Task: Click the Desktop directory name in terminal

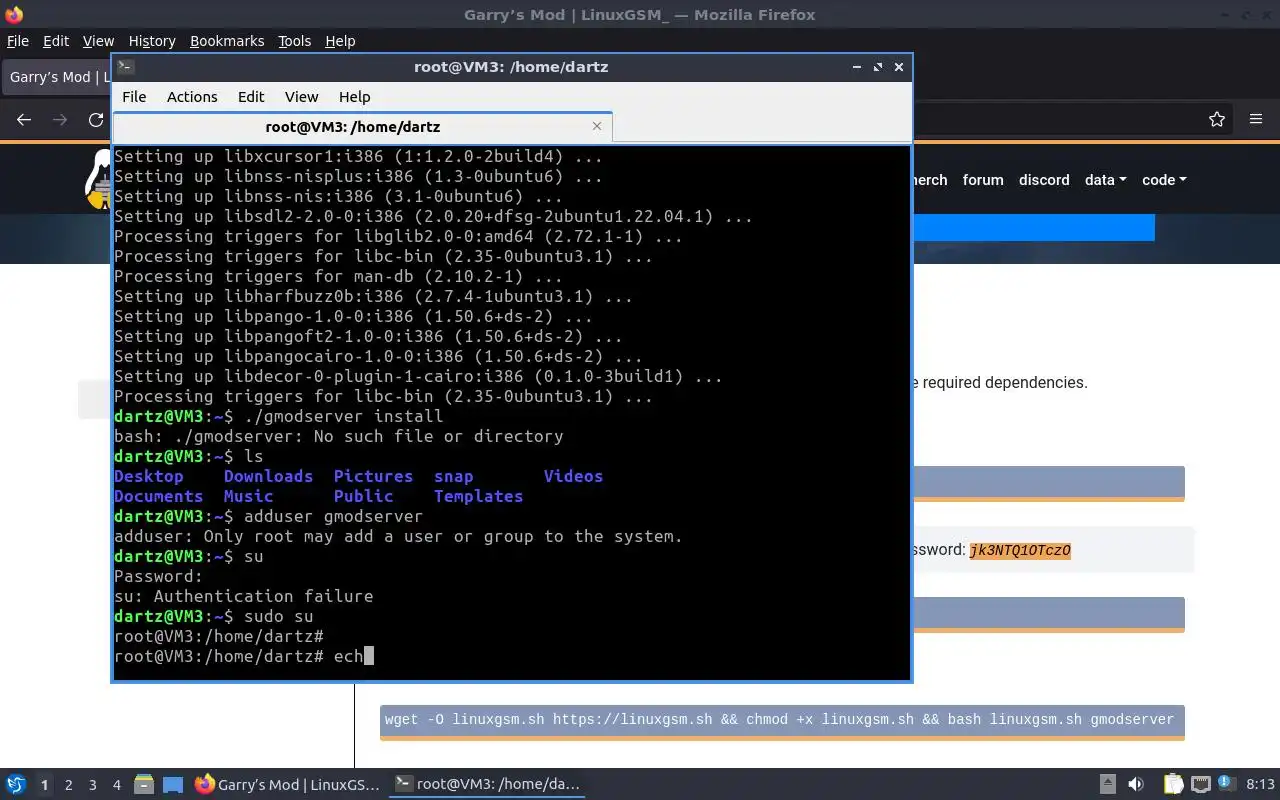Action: 149,476
